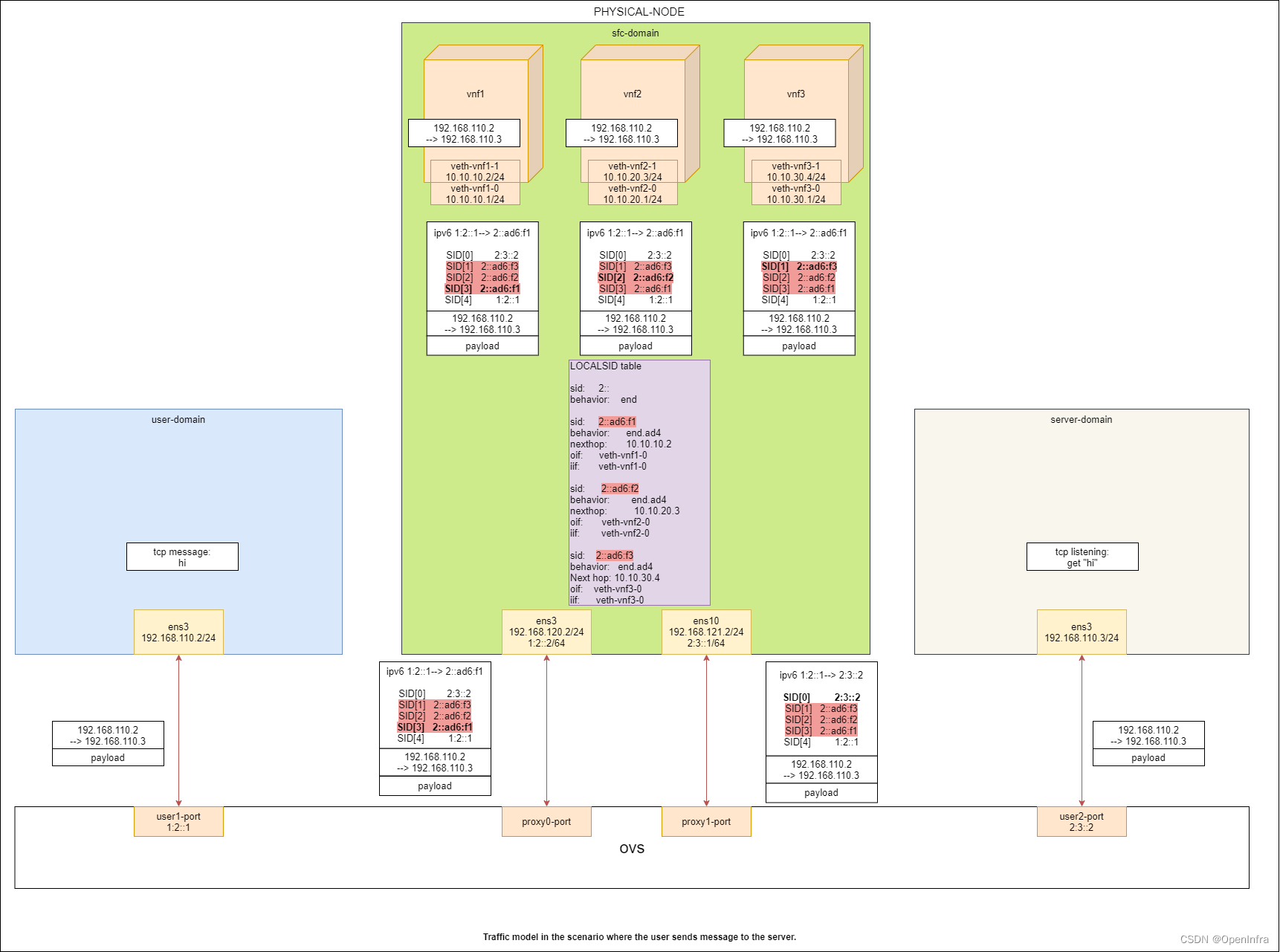This screenshot has width=1280, height=952.
Task: Click the OVS label
Action: (x=632, y=849)
